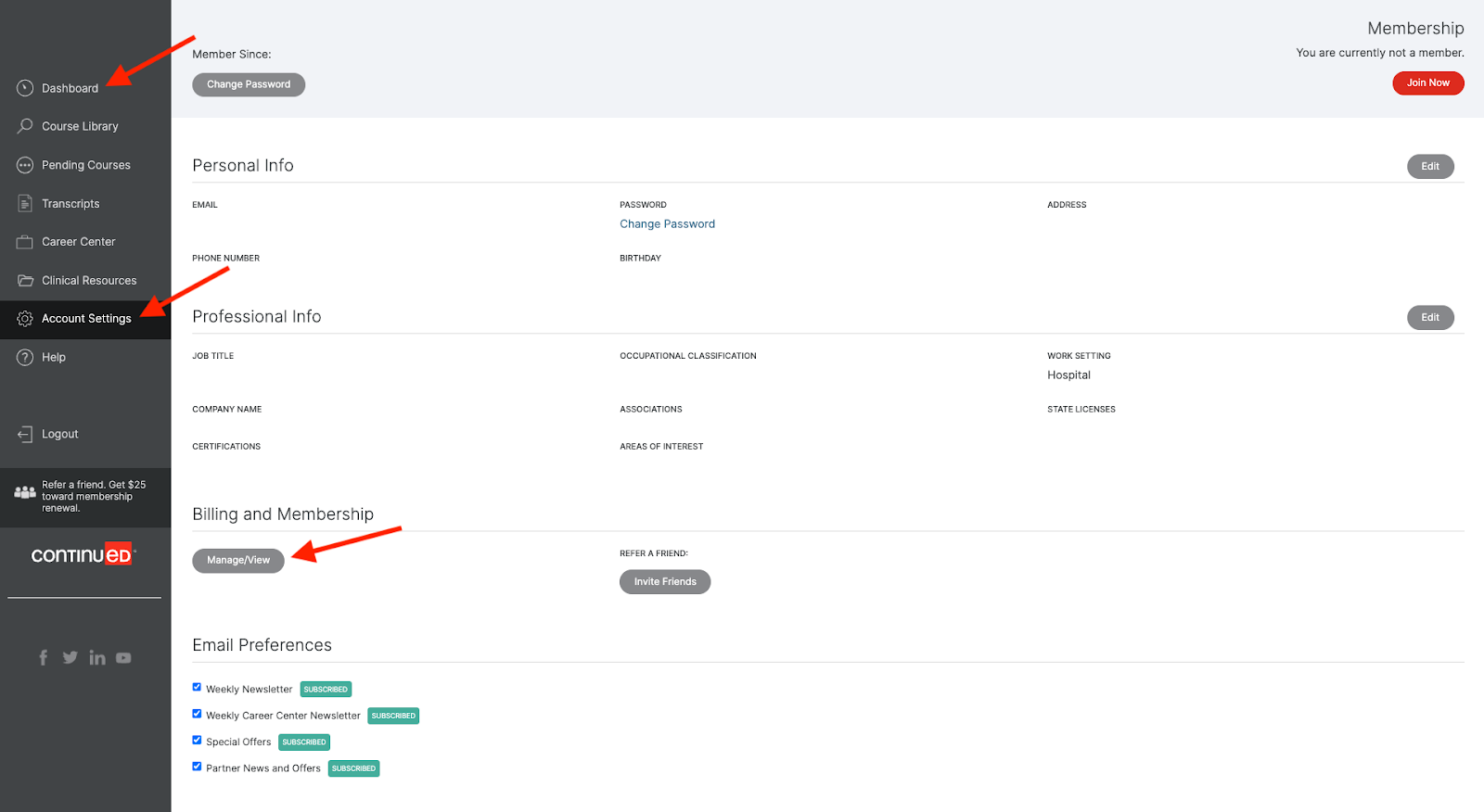
Task: Go to Transcripts in sidebar
Action: (x=70, y=204)
